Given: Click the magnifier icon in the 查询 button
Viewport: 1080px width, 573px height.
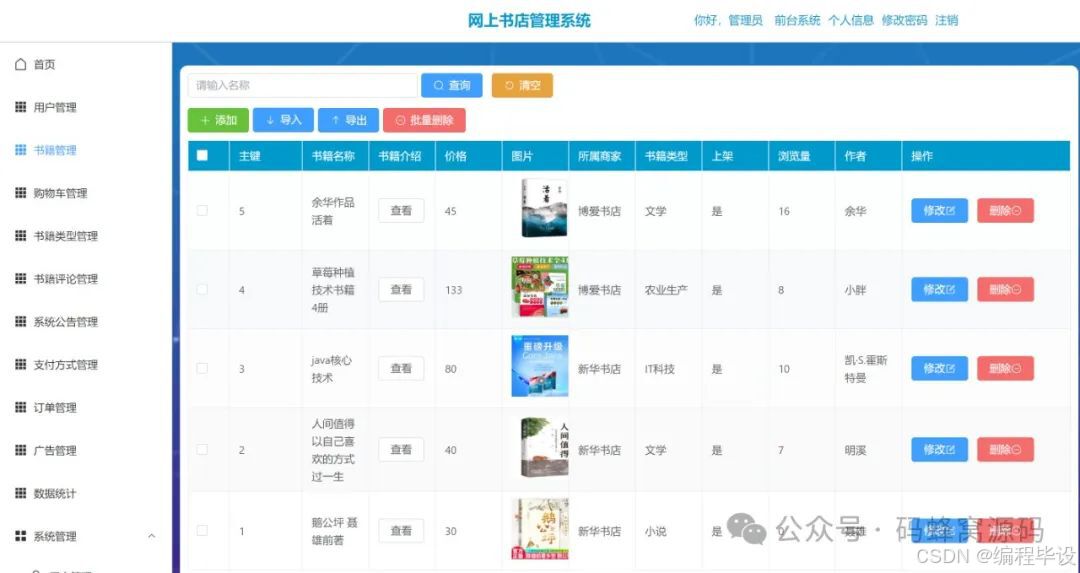Looking at the screenshot, I should tap(438, 85).
